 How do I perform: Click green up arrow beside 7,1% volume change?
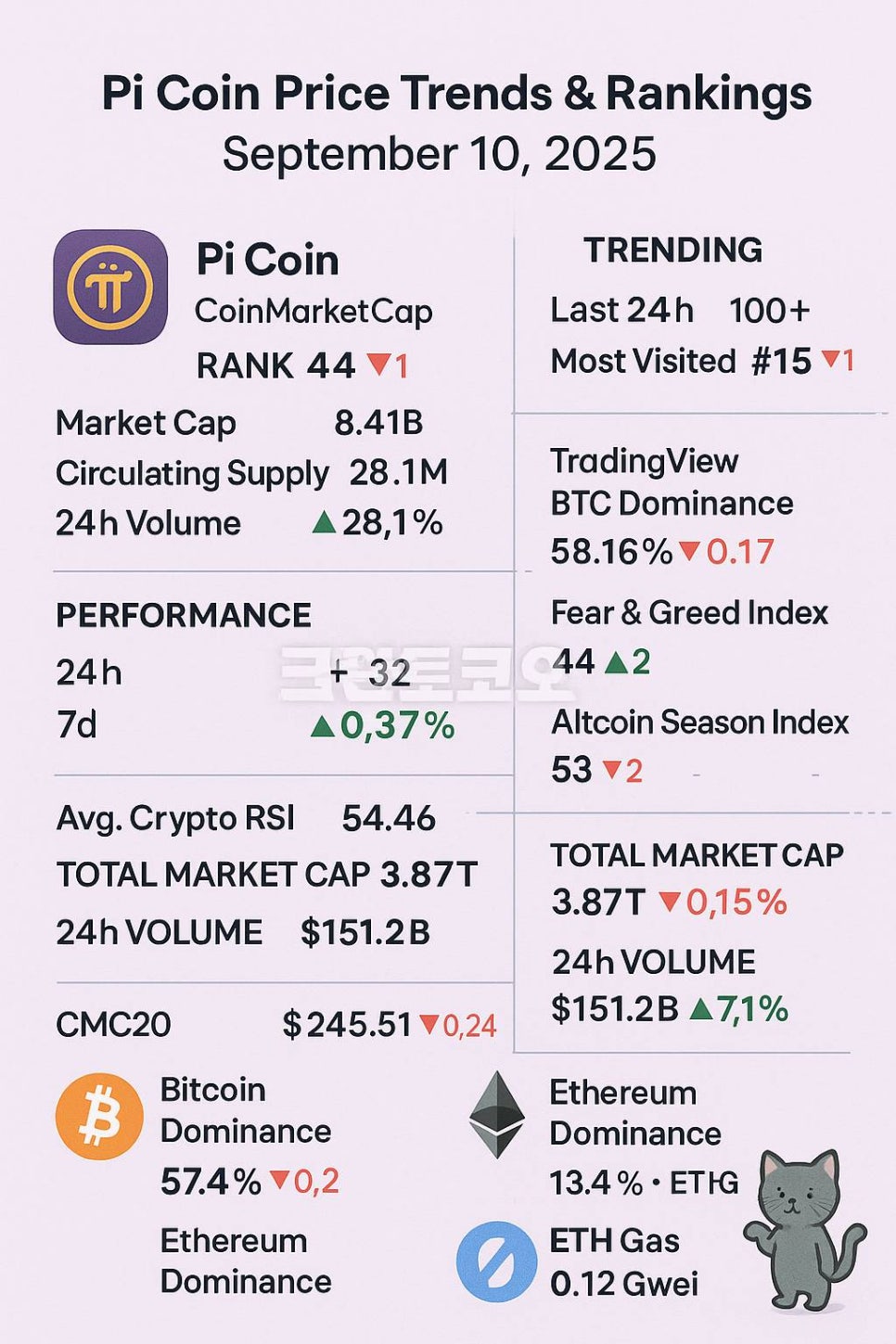tap(701, 1008)
